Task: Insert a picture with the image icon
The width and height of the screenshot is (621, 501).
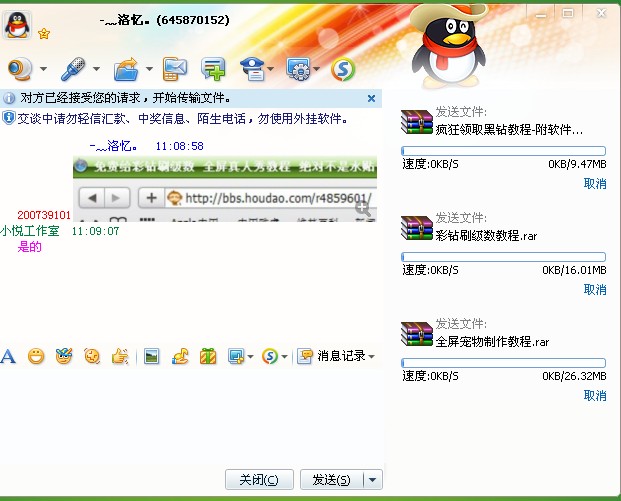Action: 151,356
